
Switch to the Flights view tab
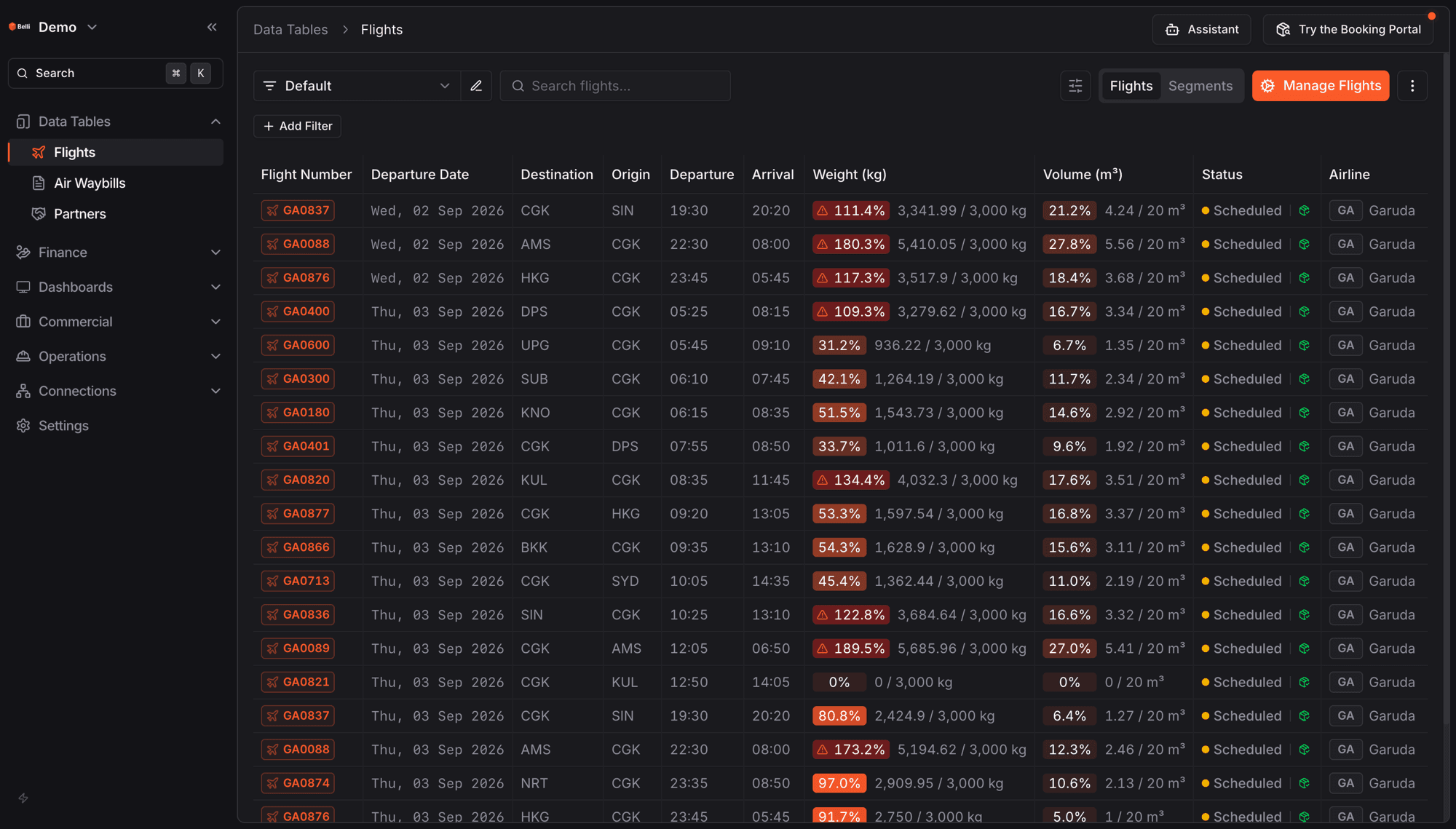(1131, 86)
